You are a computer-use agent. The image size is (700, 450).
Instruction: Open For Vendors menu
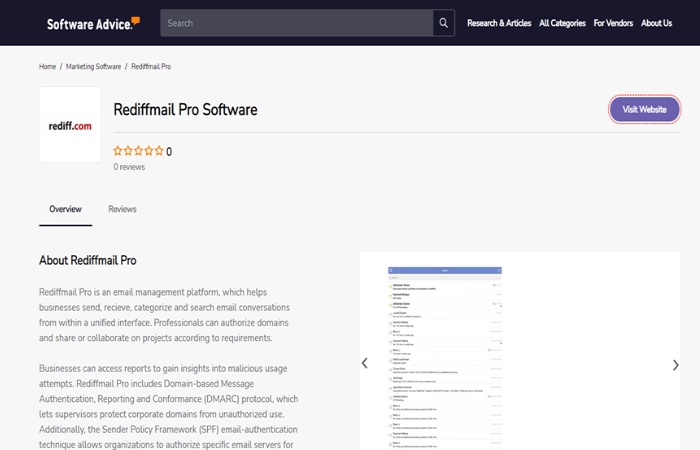click(613, 23)
